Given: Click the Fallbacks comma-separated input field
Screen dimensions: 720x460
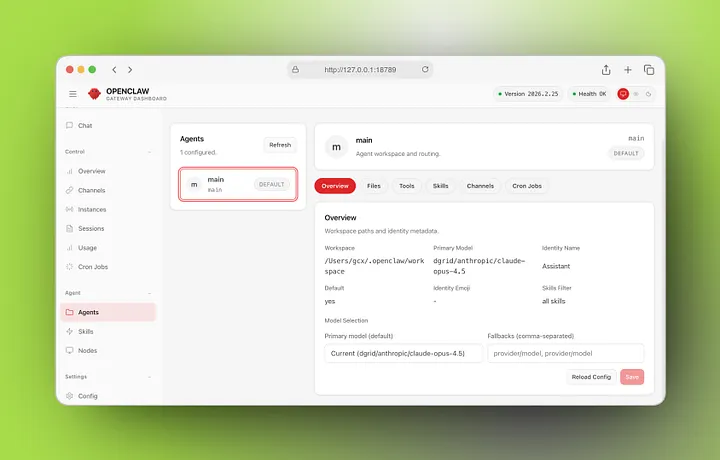Looking at the screenshot, I should [565, 353].
